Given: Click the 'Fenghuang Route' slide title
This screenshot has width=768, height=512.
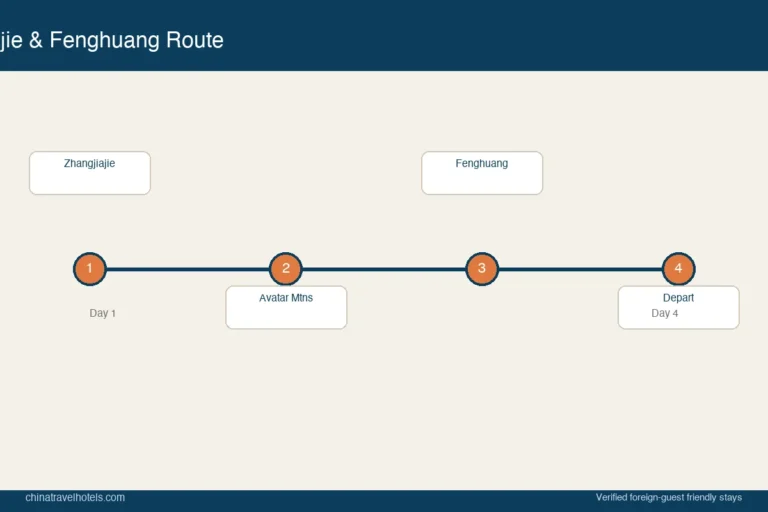Looking at the screenshot, I should click(x=137, y=40).
